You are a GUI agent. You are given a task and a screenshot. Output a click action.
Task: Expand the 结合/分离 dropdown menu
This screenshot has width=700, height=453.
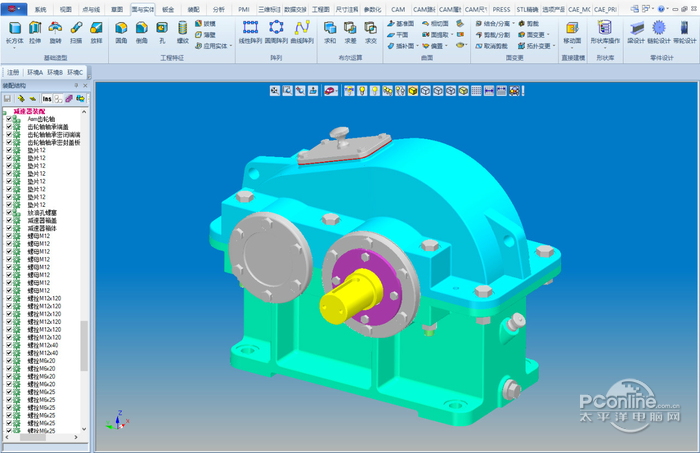tap(513, 23)
